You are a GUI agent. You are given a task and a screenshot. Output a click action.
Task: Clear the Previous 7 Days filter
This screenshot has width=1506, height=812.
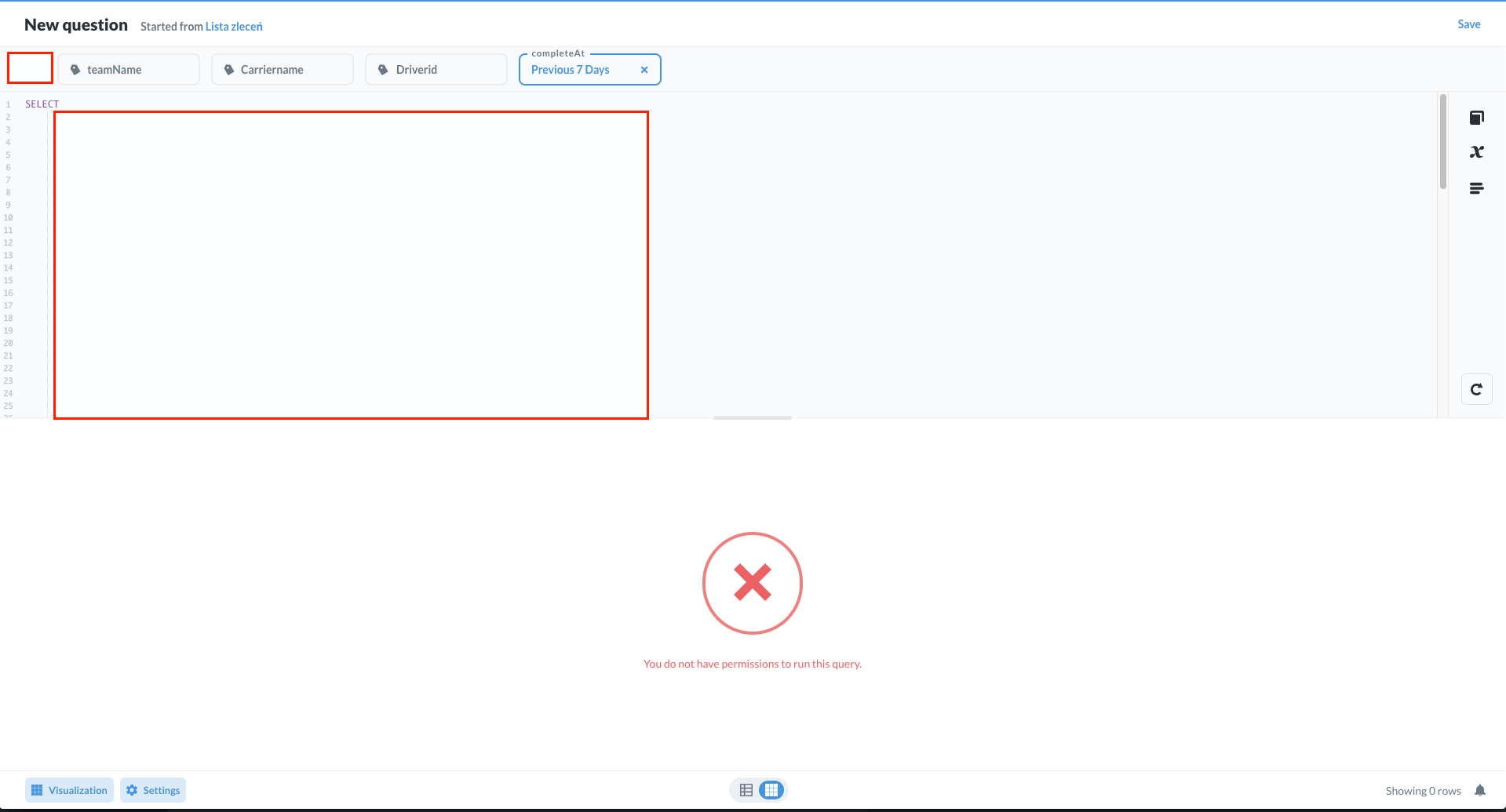pyautogui.click(x=644, y=70)
